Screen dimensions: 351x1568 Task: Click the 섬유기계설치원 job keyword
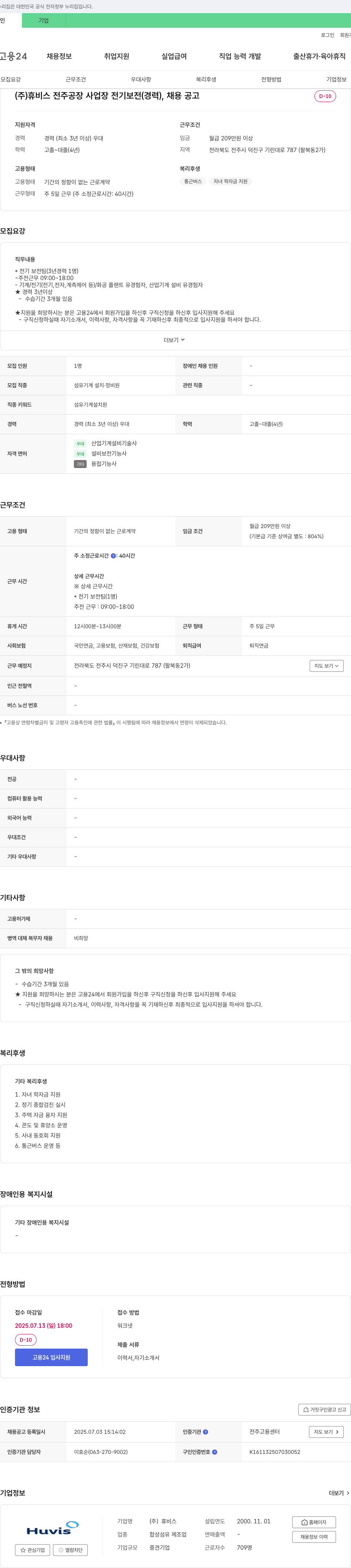tap(91, 405)
